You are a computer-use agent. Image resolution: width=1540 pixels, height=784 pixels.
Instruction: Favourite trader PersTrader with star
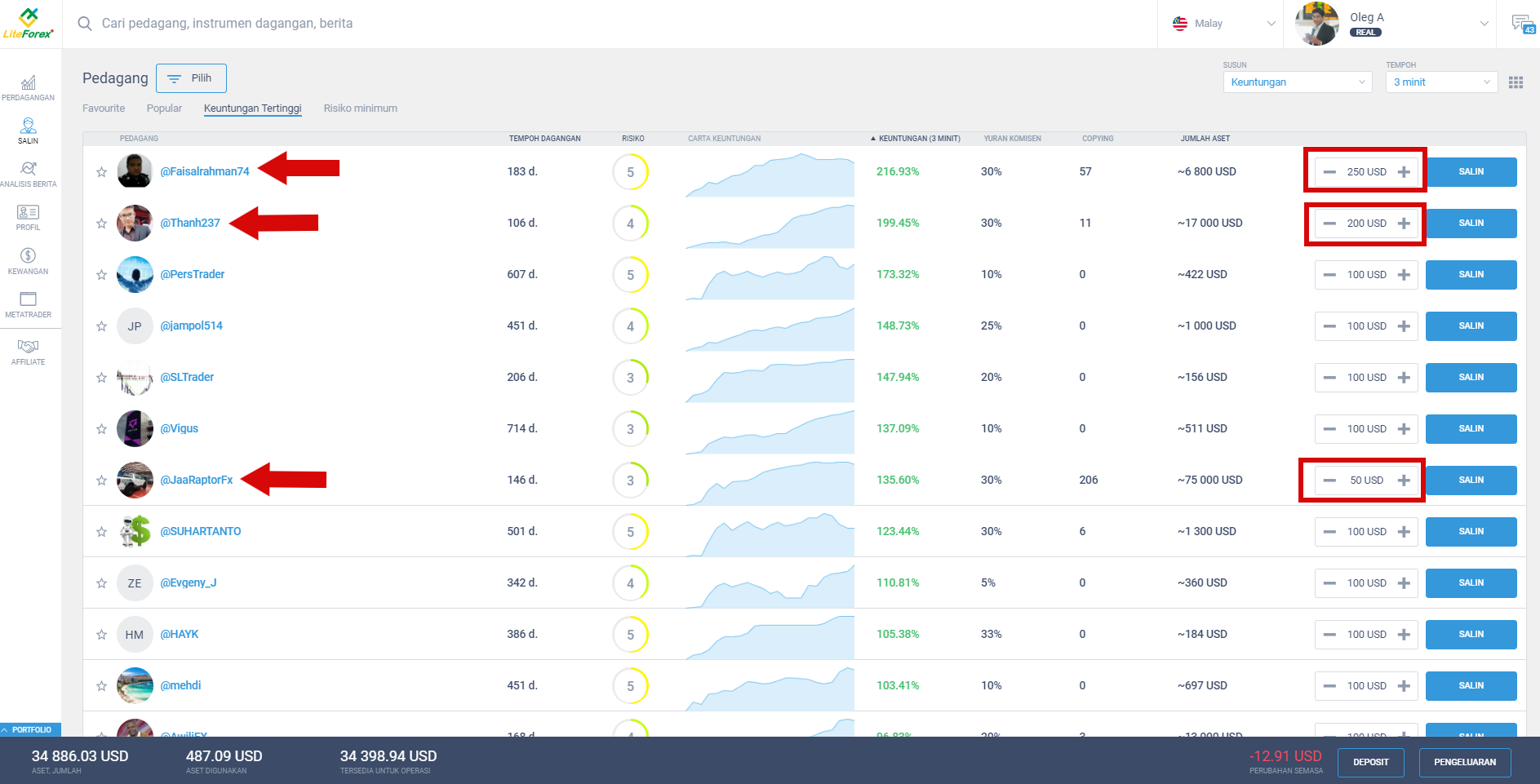click(x=101, y=275)
